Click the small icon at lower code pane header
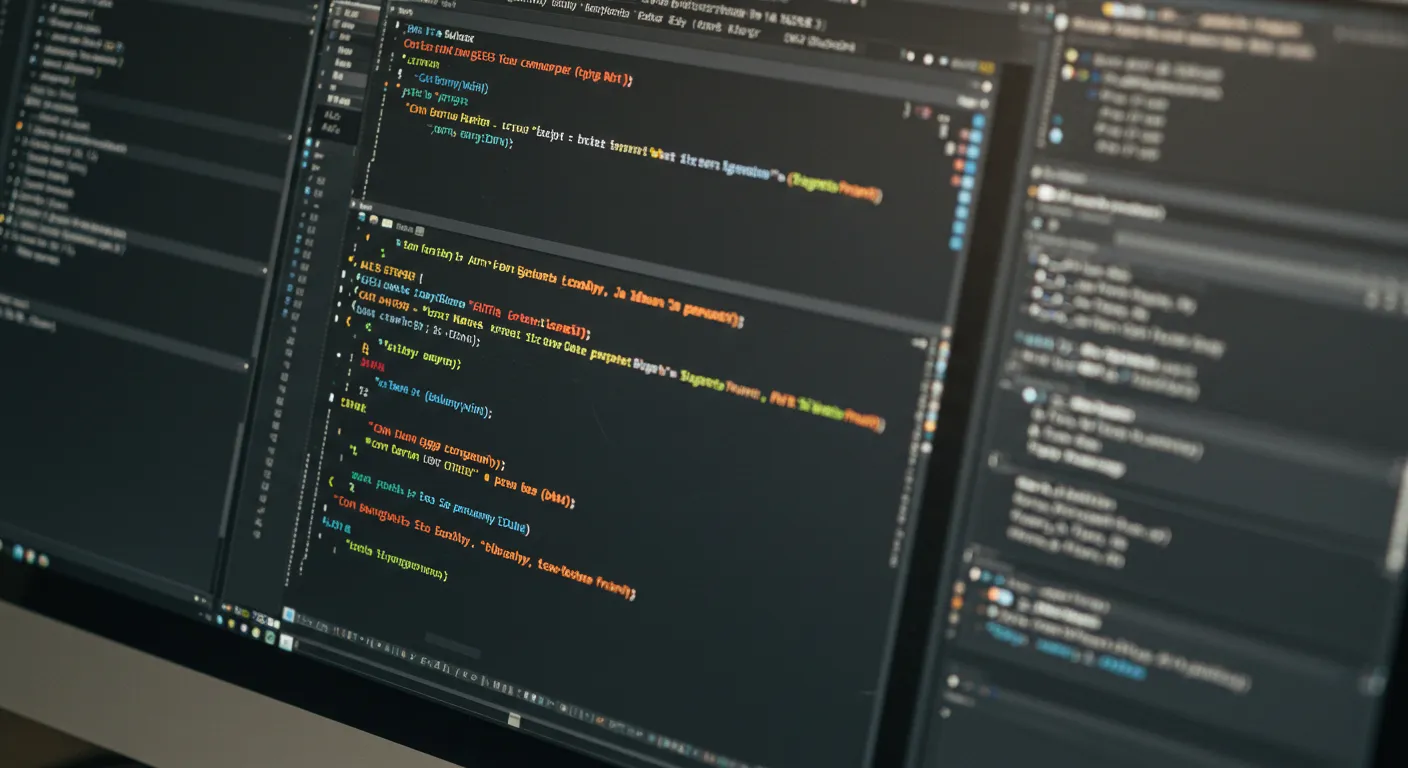This screenshot has height=768, width=1408. coord(373,219)
